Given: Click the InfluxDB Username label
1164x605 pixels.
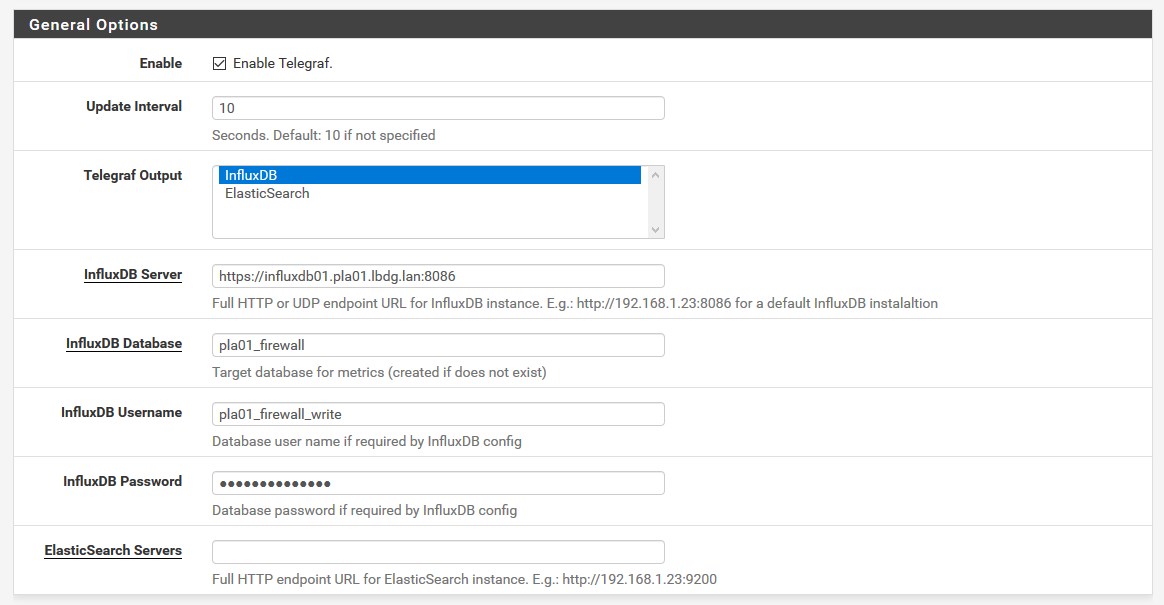Looking at the screenshot, I should tap(122, 412).
